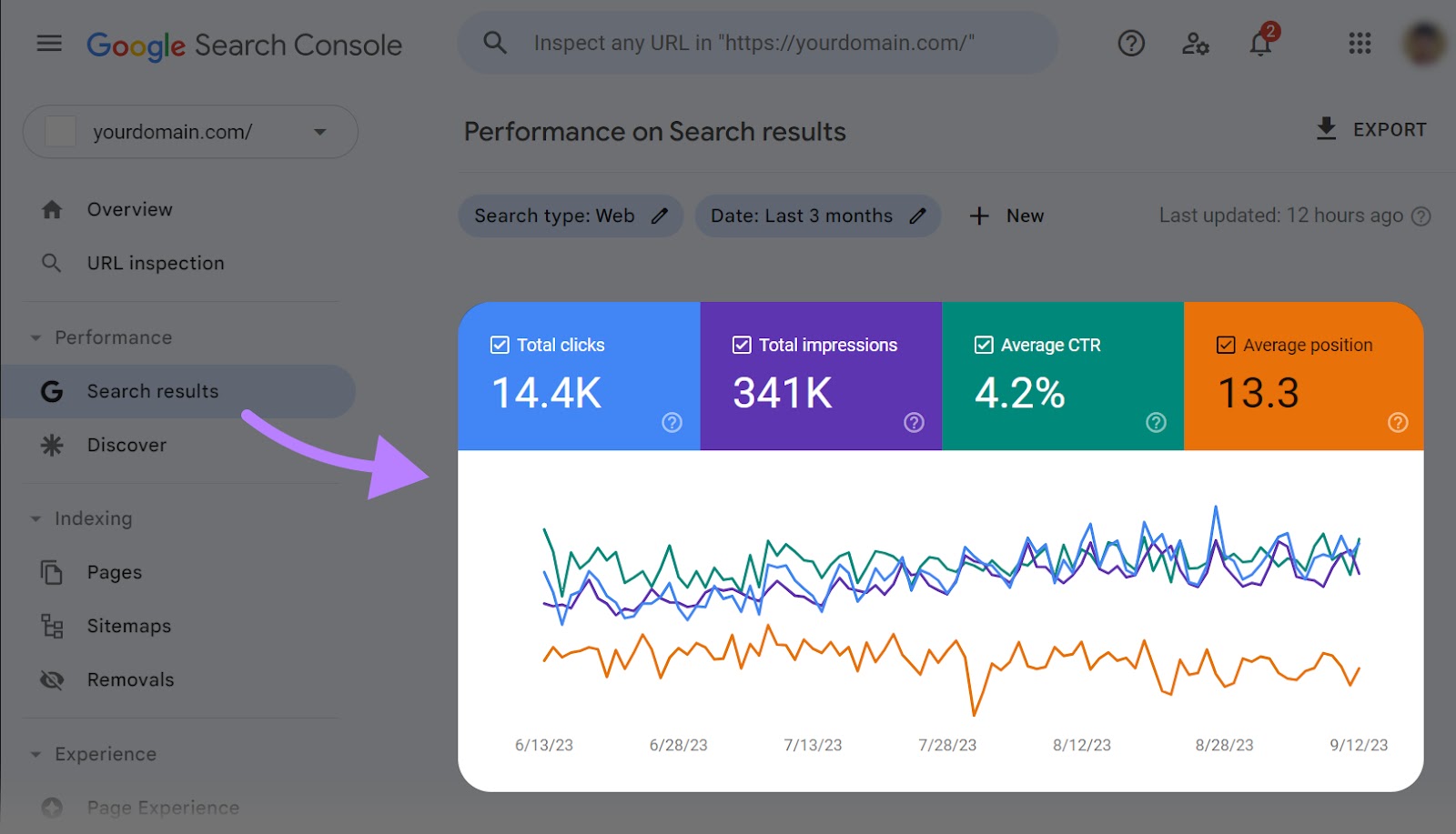Click the 6/13/23 date on chart axis

pyautogui.click(x=544, y=745)
